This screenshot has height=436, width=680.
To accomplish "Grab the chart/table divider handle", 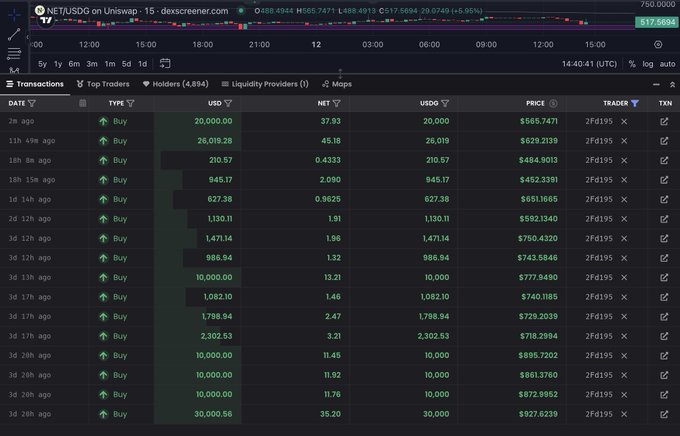I will (340, 74).
